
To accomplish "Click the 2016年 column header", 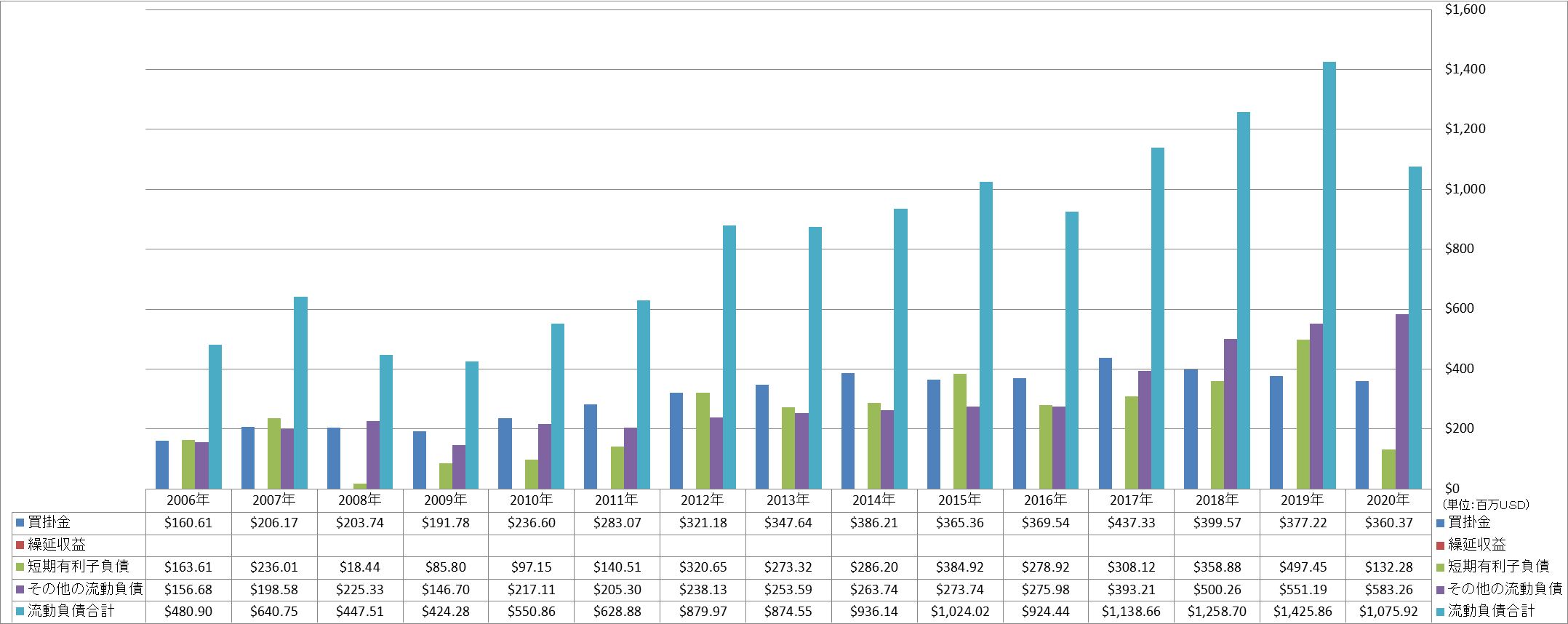I will (1046, 500).
